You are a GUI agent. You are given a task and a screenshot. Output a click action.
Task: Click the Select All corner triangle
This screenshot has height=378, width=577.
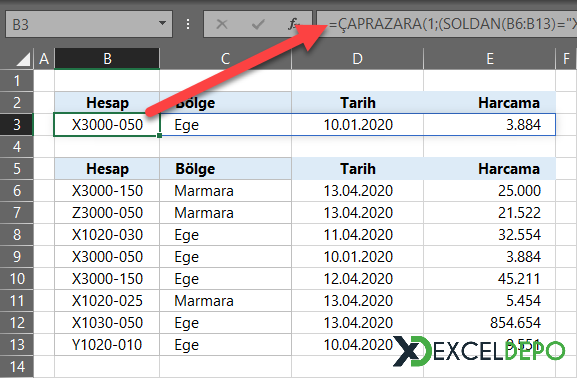pyautogui.click(x=23, y=59)
